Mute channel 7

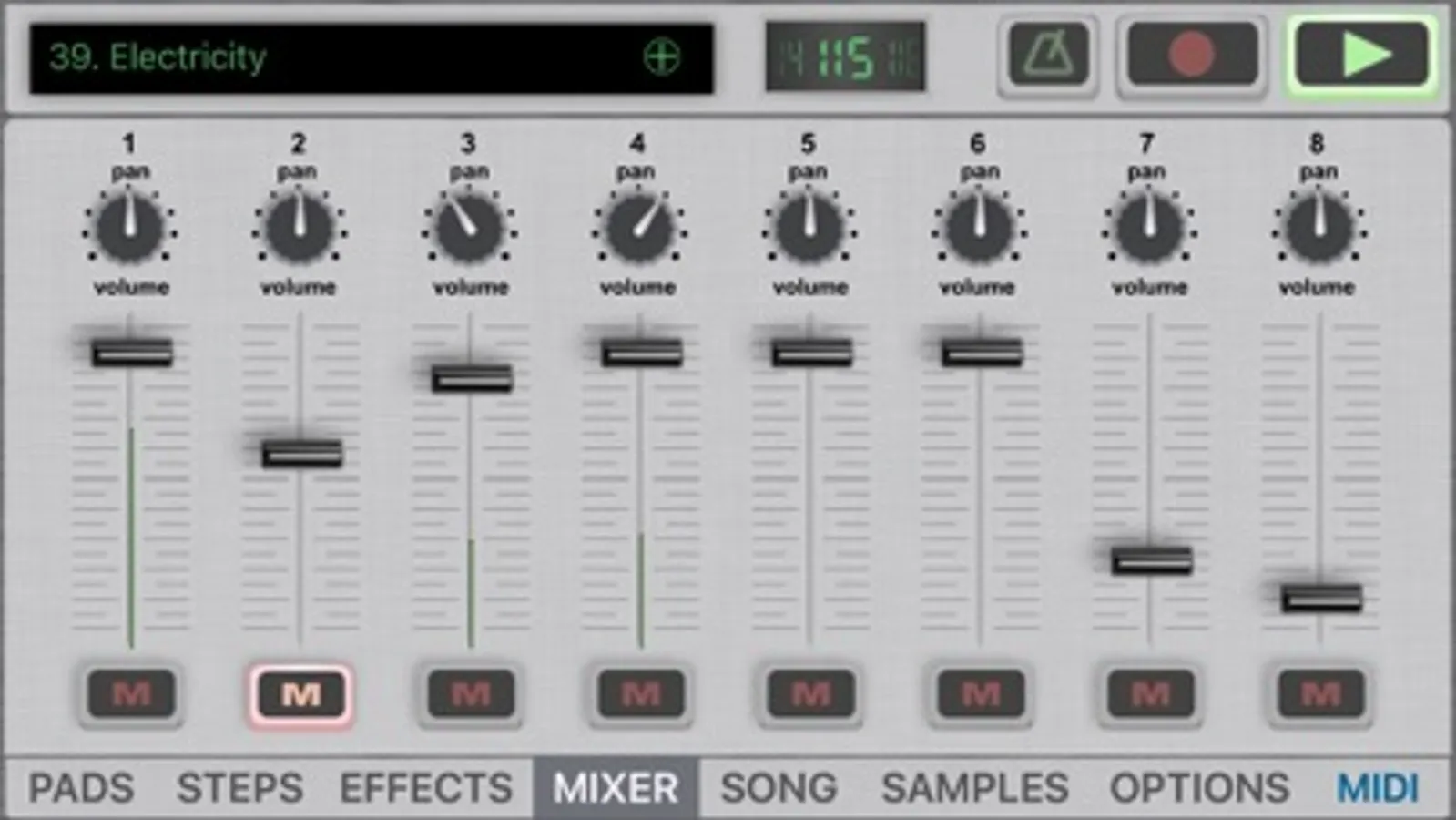click(x=1151, y=694)
